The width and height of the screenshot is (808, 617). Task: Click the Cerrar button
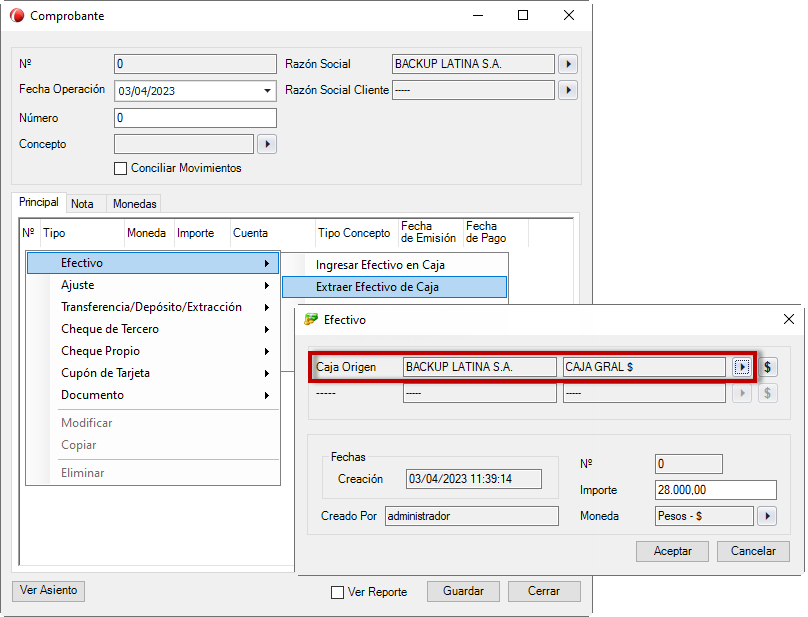[x=544, y=591]
